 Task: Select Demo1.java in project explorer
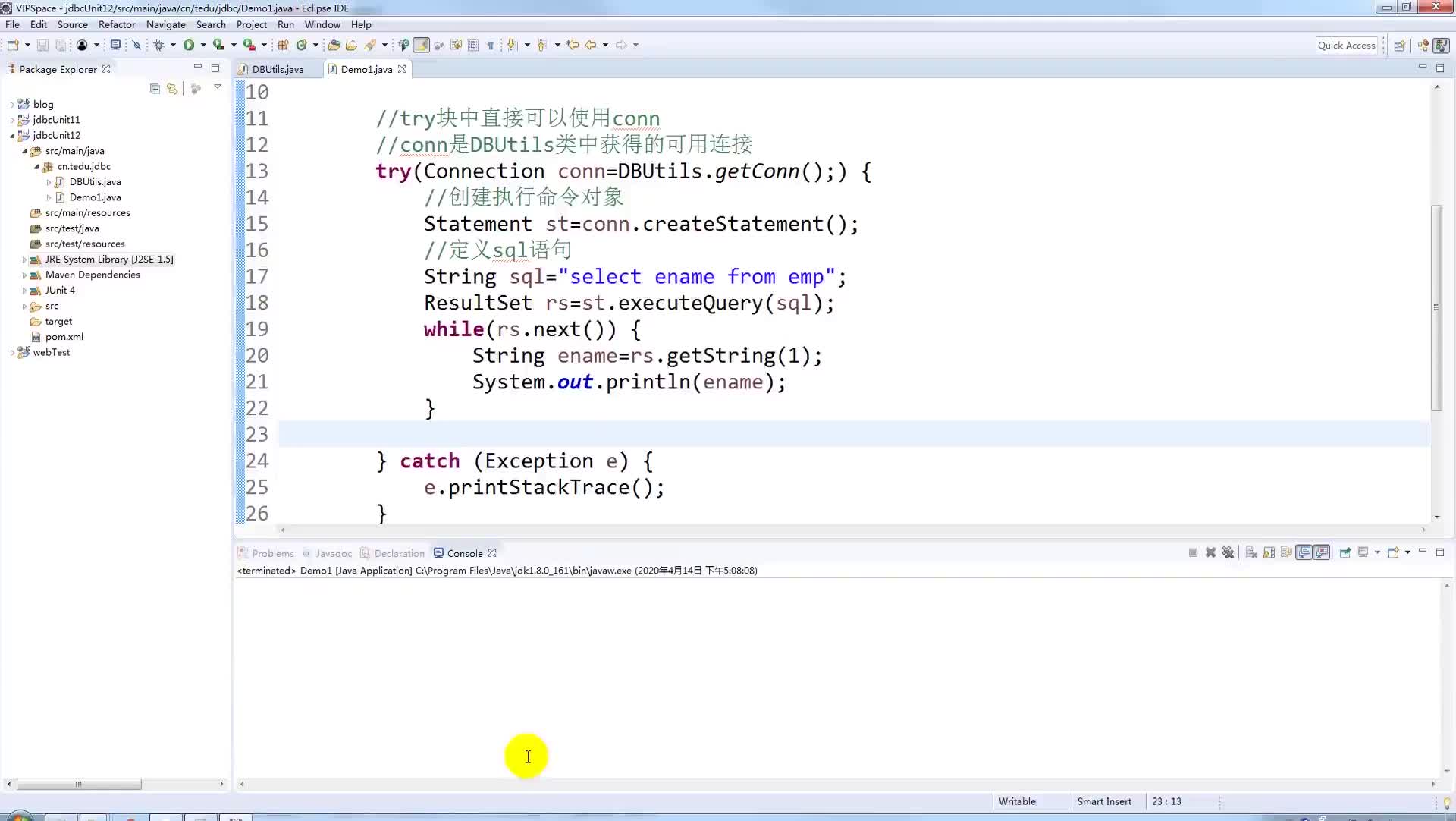coord(95,197)
